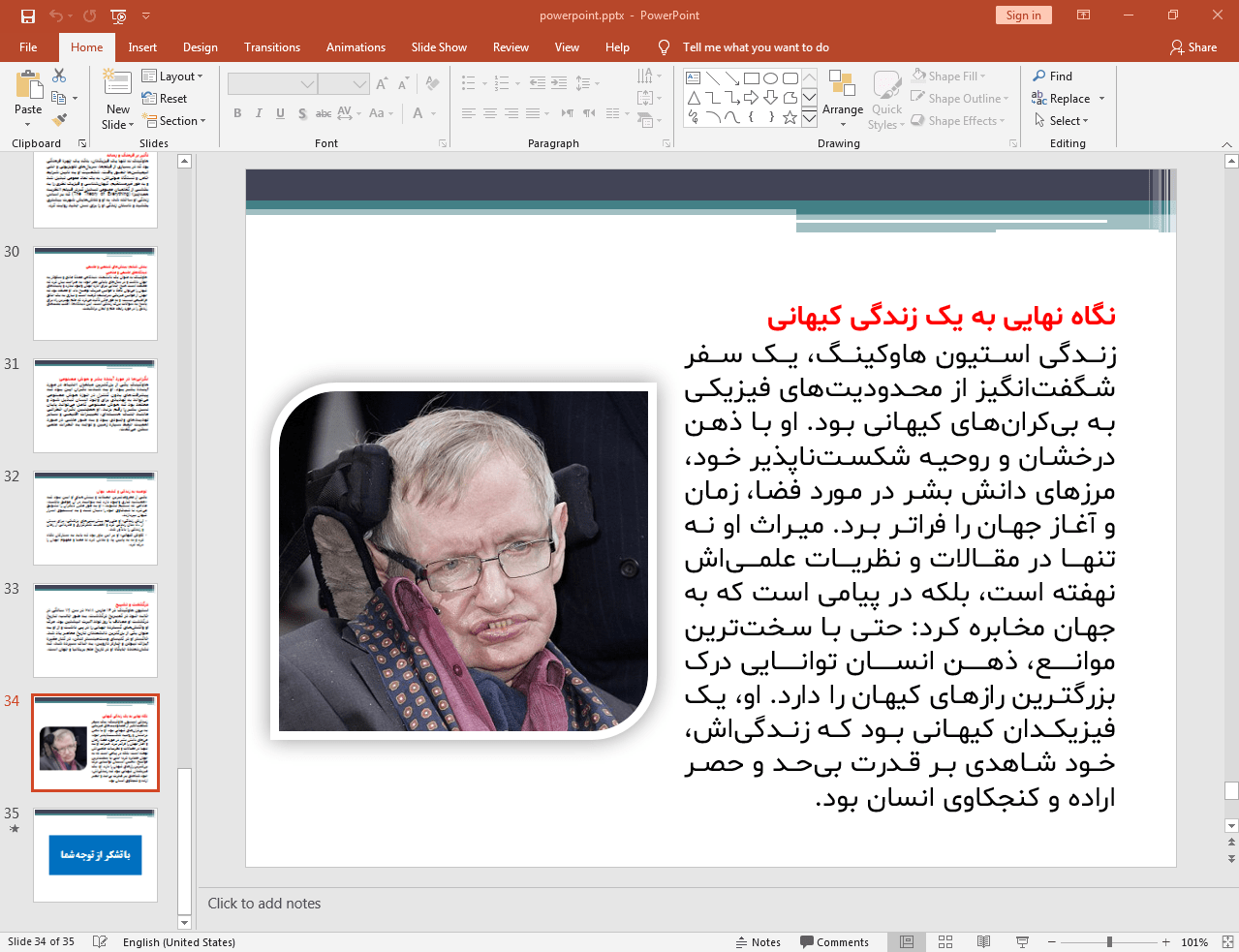Open the Review ribbon tab
This screenshot has width=1239, height=952.
(510, 46)
